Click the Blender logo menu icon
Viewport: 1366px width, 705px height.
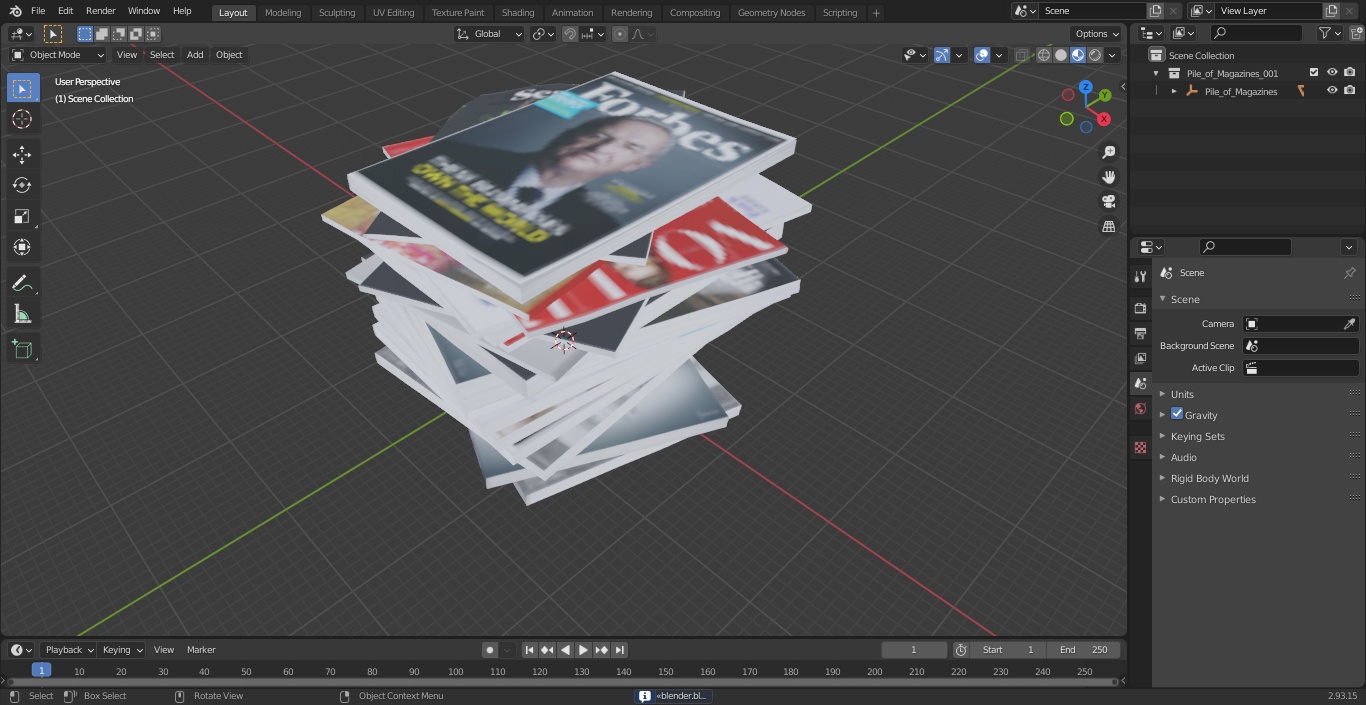click(15, 11)
